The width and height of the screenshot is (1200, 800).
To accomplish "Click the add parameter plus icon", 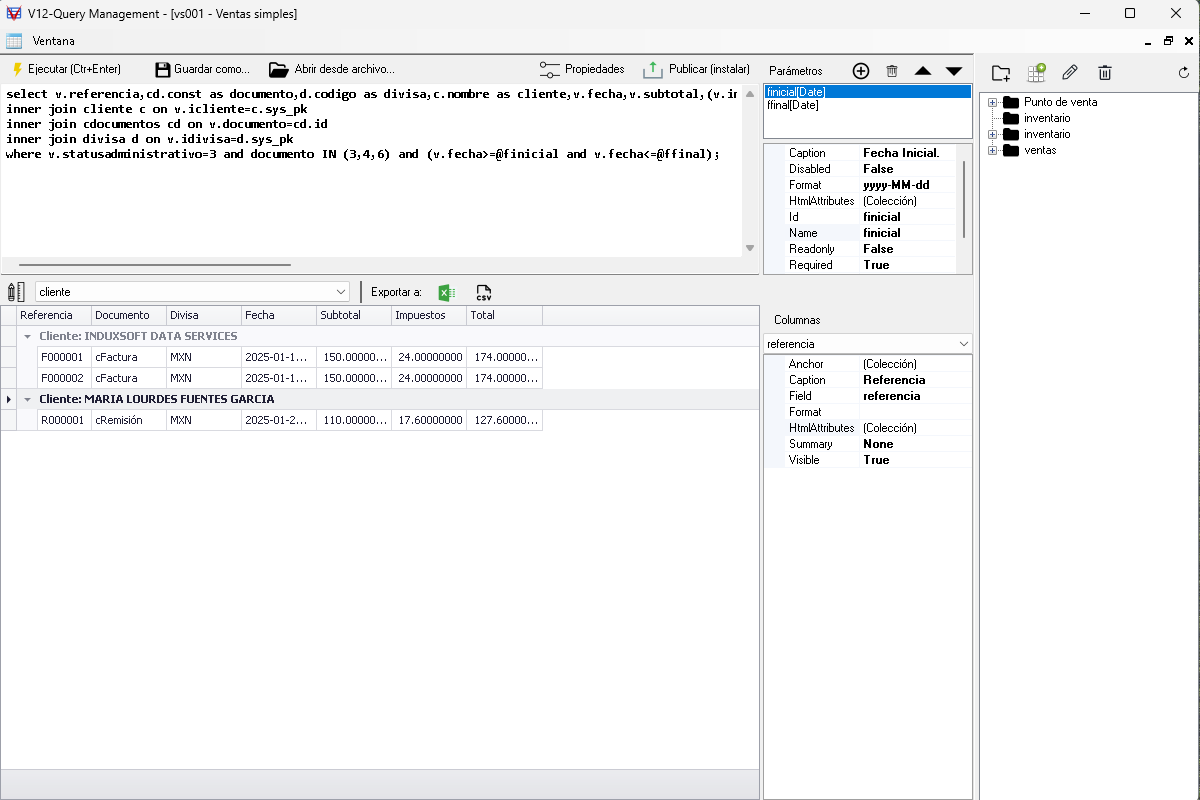I will 860,71.
